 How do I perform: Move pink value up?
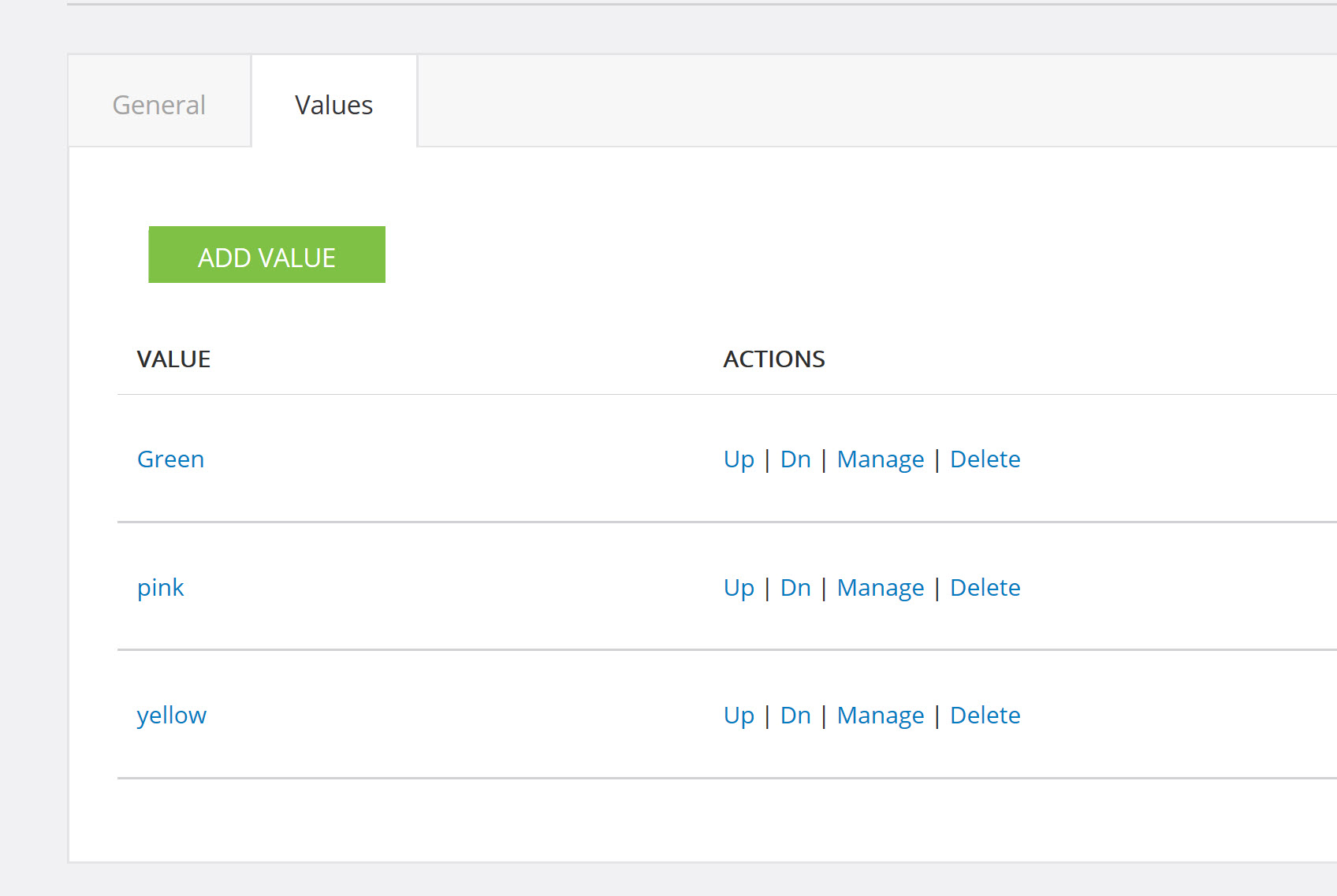[x=739, y=588]
